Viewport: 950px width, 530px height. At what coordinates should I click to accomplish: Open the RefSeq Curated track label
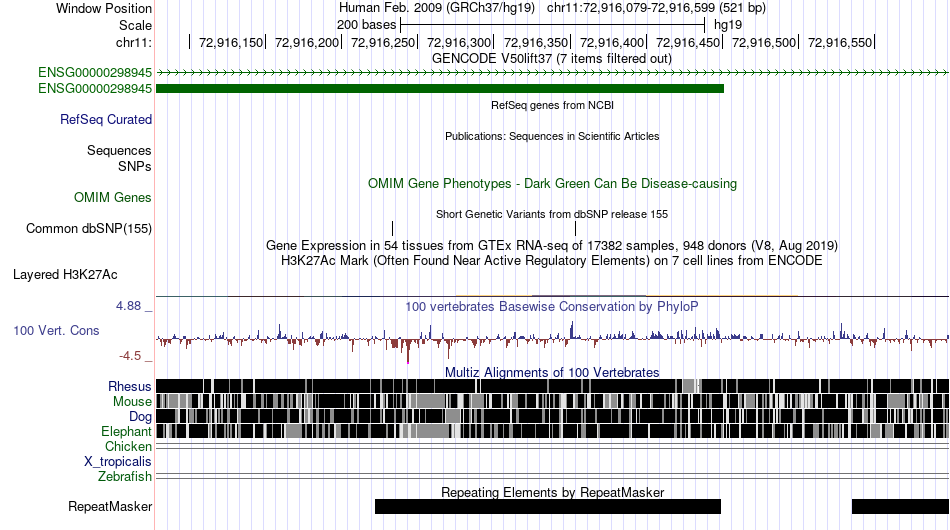(106, 119)
